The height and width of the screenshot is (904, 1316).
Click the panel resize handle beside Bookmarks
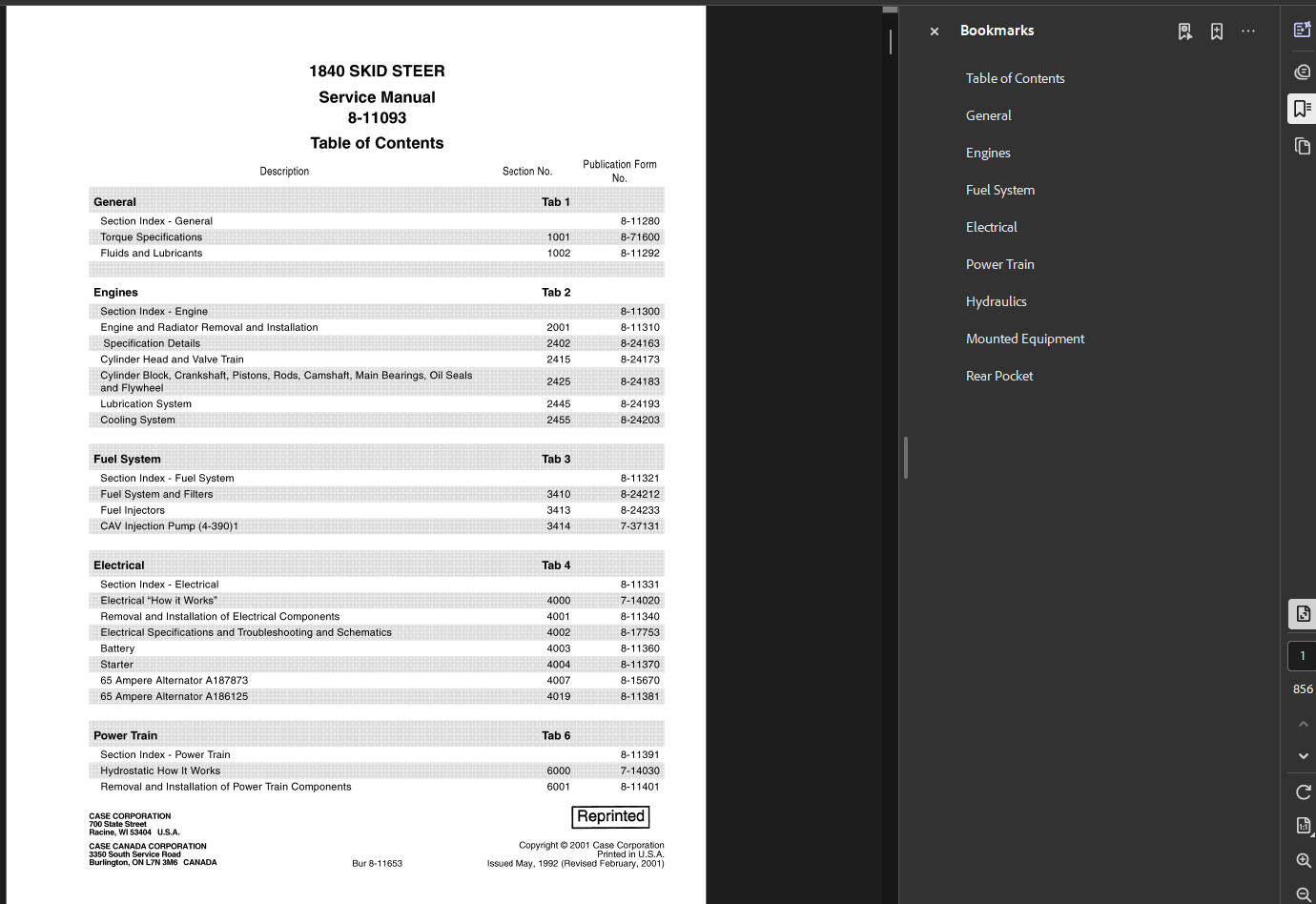click(906, 458)
